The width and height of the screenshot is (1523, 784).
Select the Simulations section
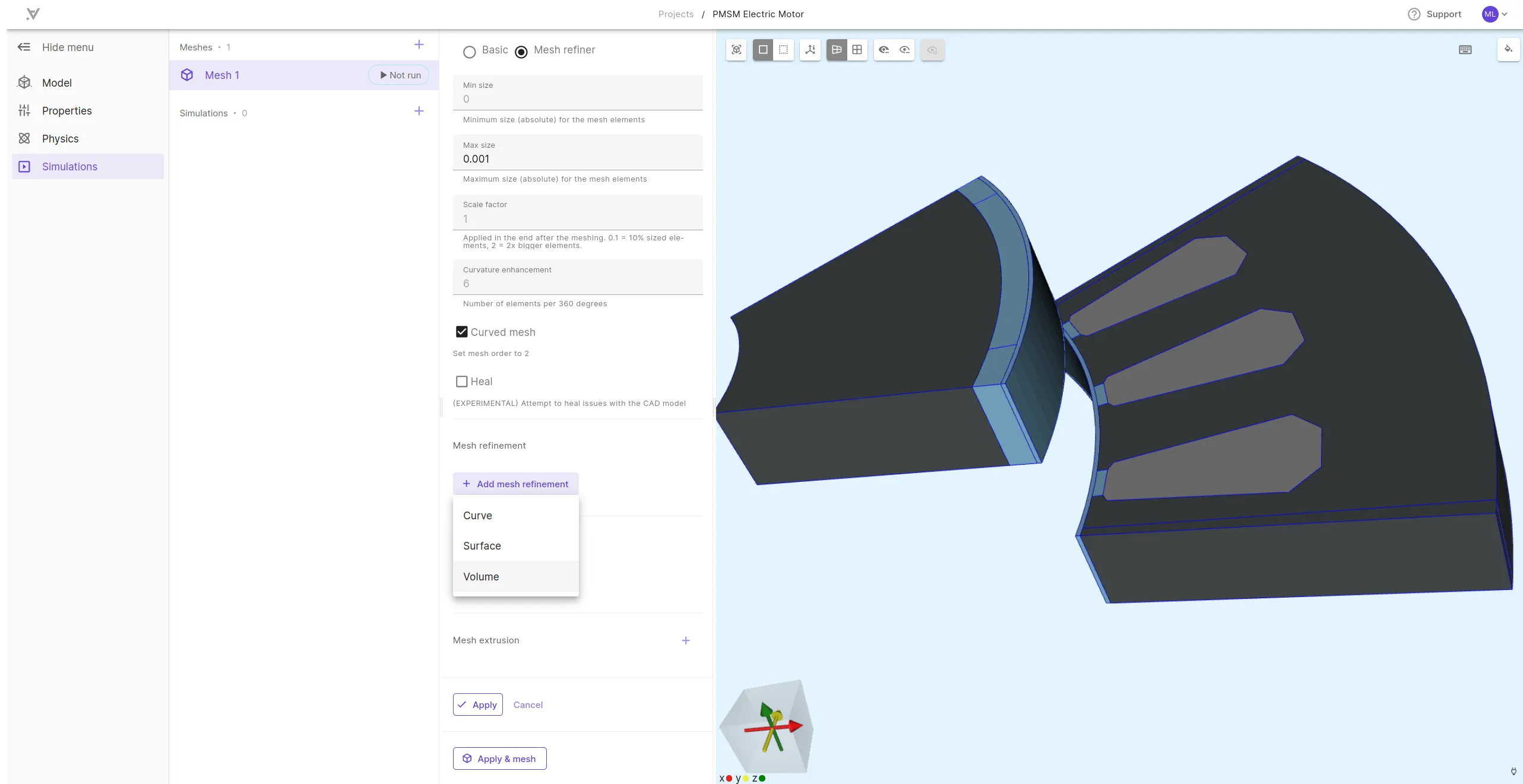88,166
